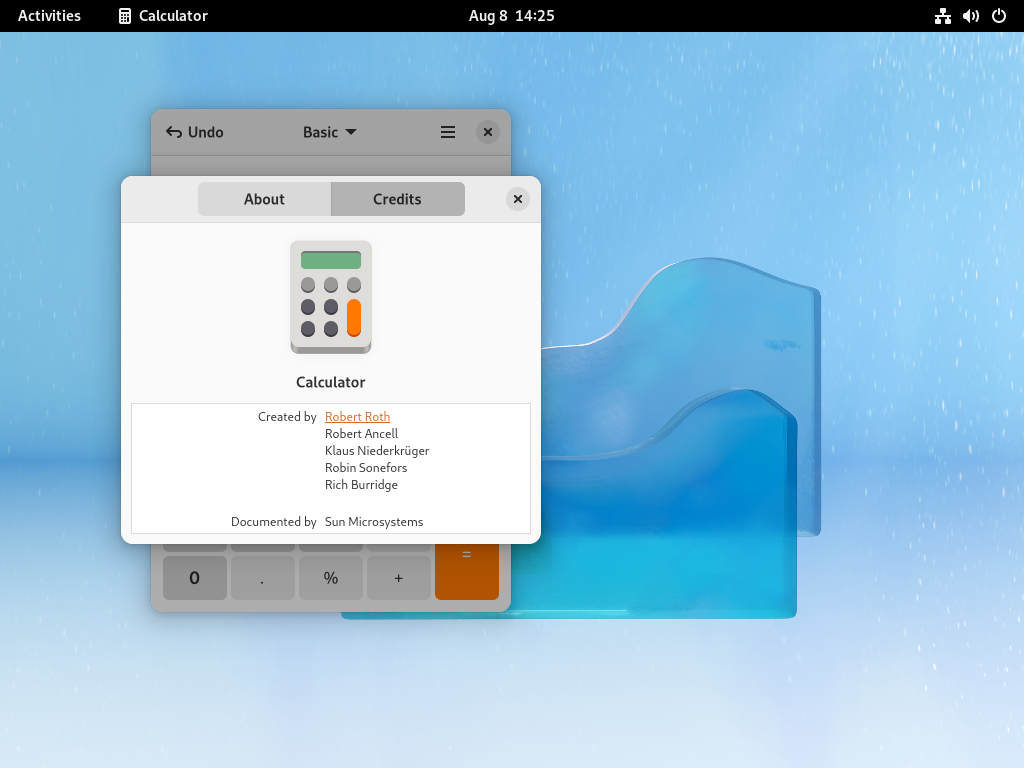Open the Activities overview
Screen dimensions: 1024x768
coord(49,16)
